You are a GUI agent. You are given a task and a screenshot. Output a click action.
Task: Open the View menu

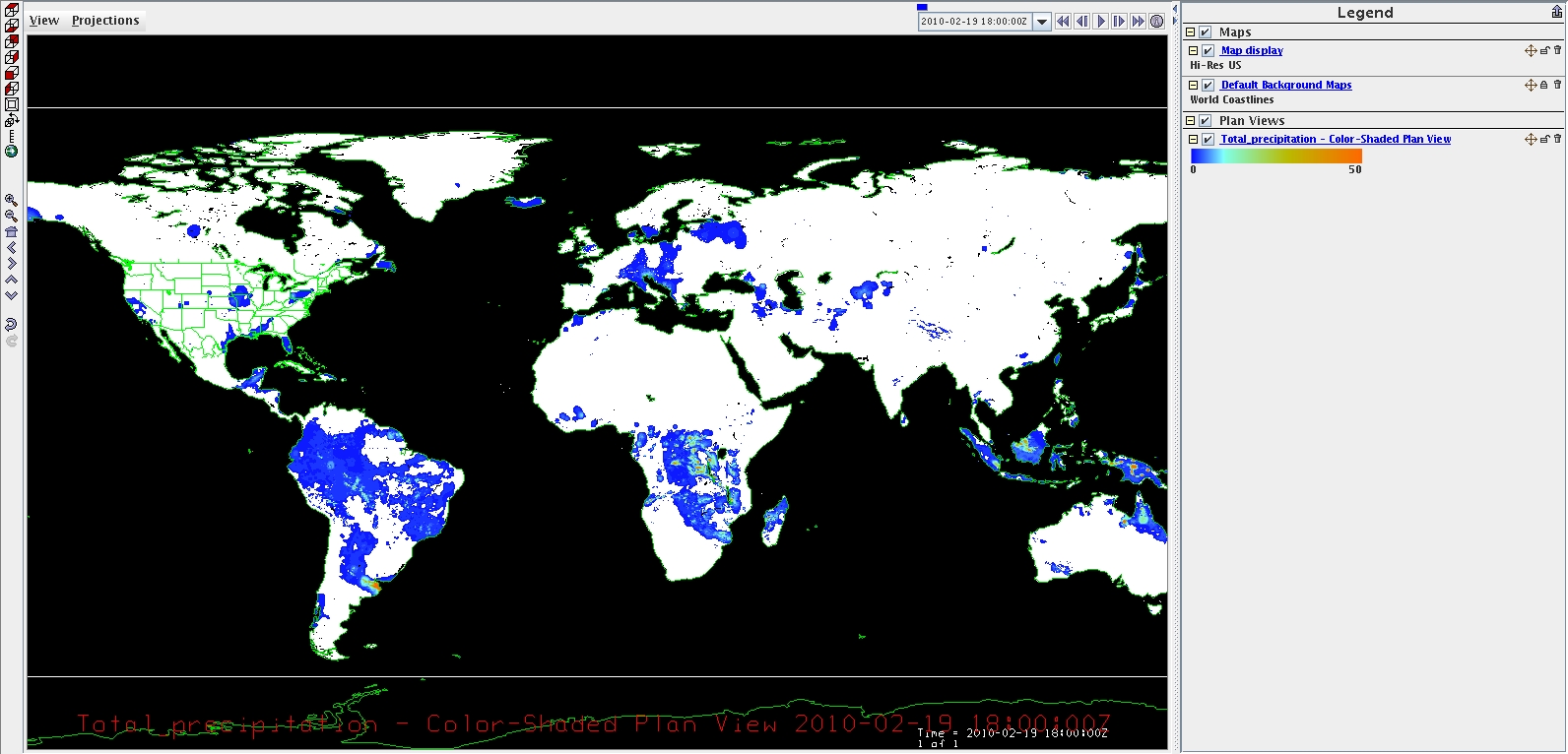pos(44,20)
